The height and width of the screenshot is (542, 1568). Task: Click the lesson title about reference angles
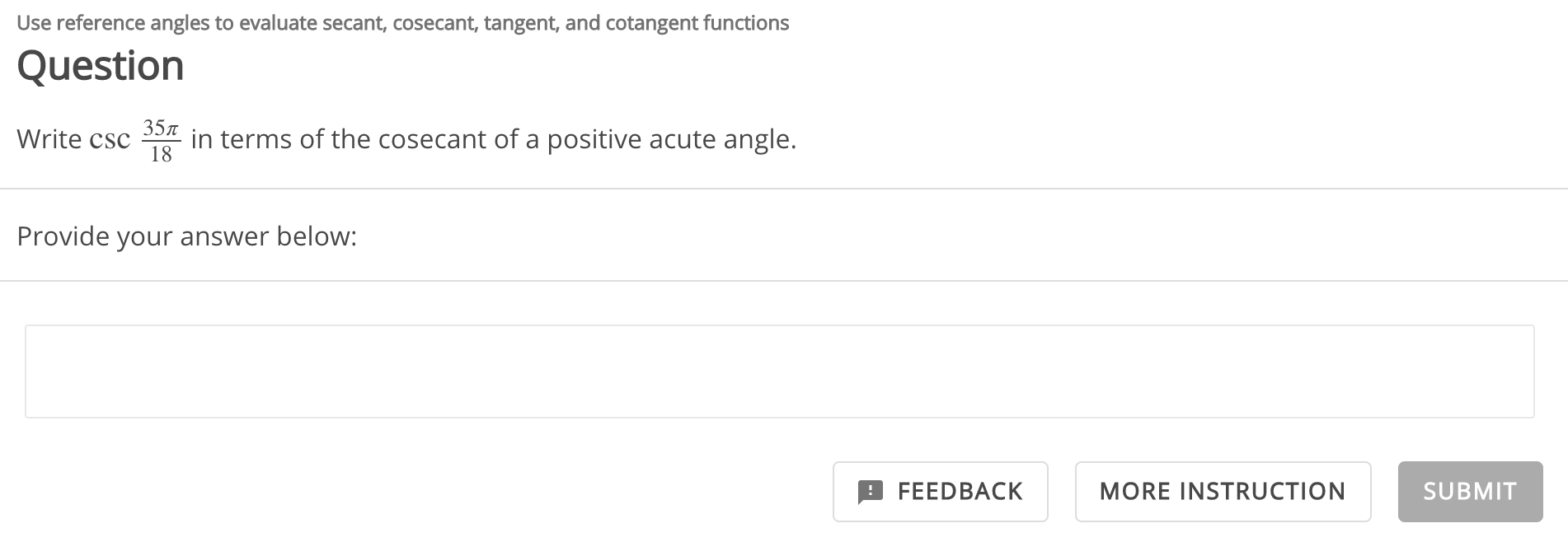coord(402,22)
